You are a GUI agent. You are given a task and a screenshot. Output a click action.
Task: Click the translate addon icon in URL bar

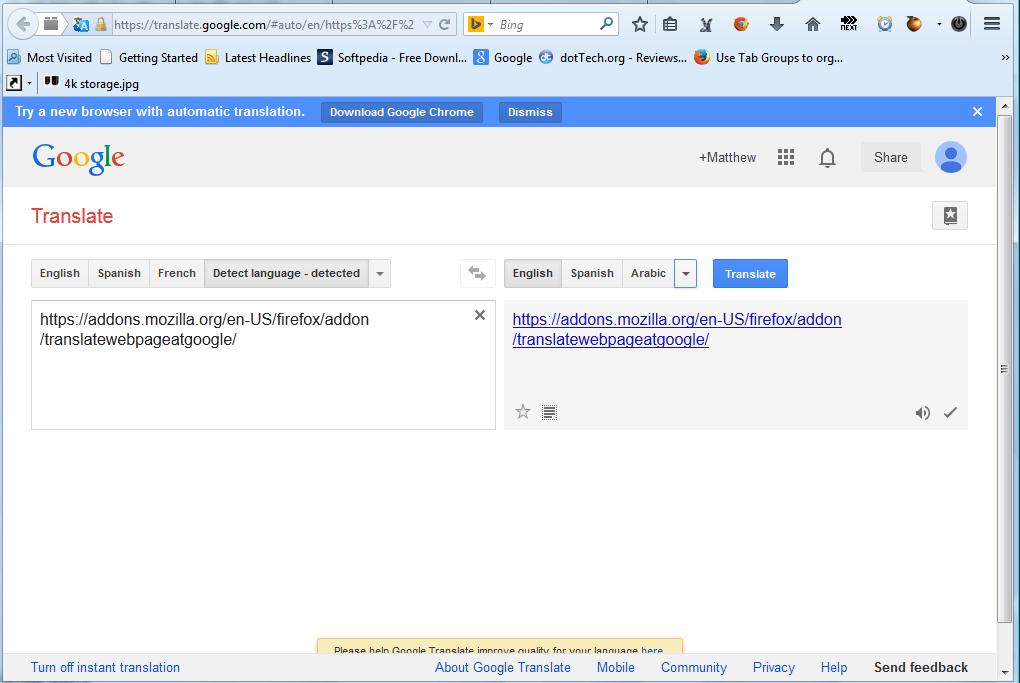[81, 25]
